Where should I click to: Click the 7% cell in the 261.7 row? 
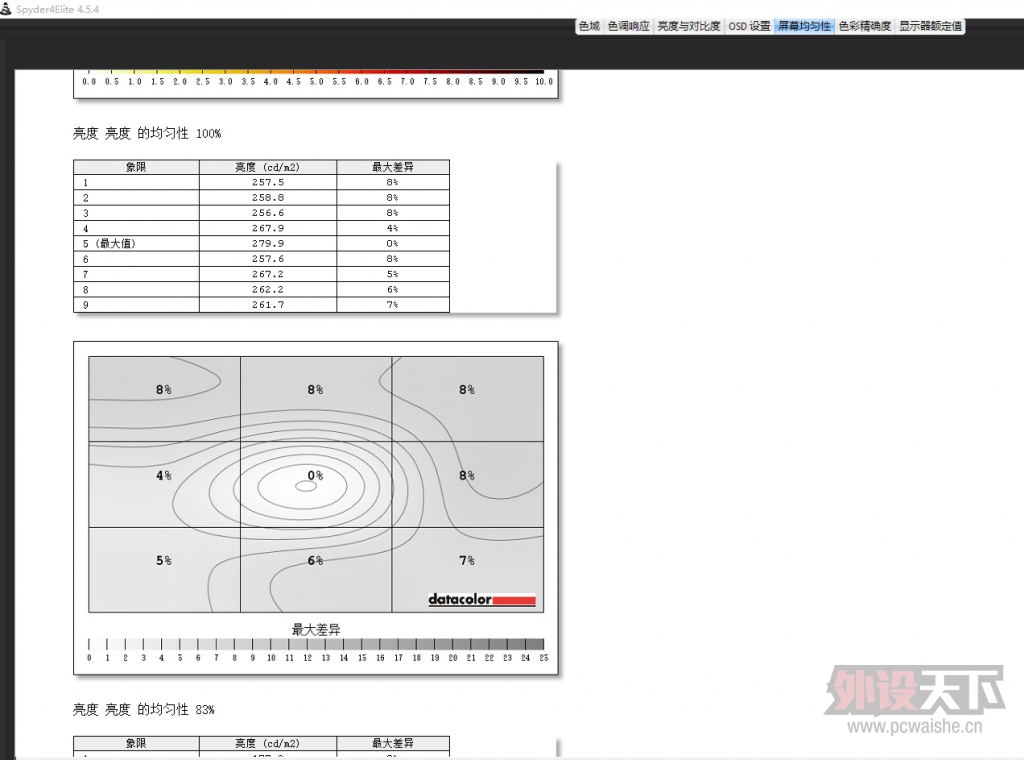(x=392, y=305)
